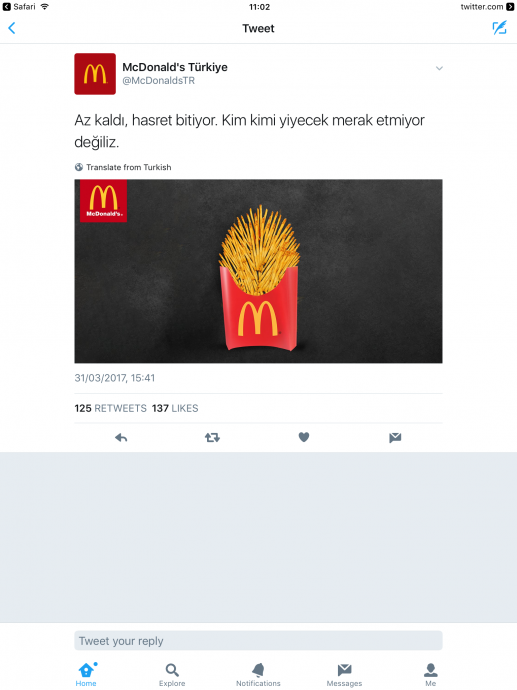This screenshot has width=517, height=690.
Task: View the 125 Retweets list
Action: (110, 408)
